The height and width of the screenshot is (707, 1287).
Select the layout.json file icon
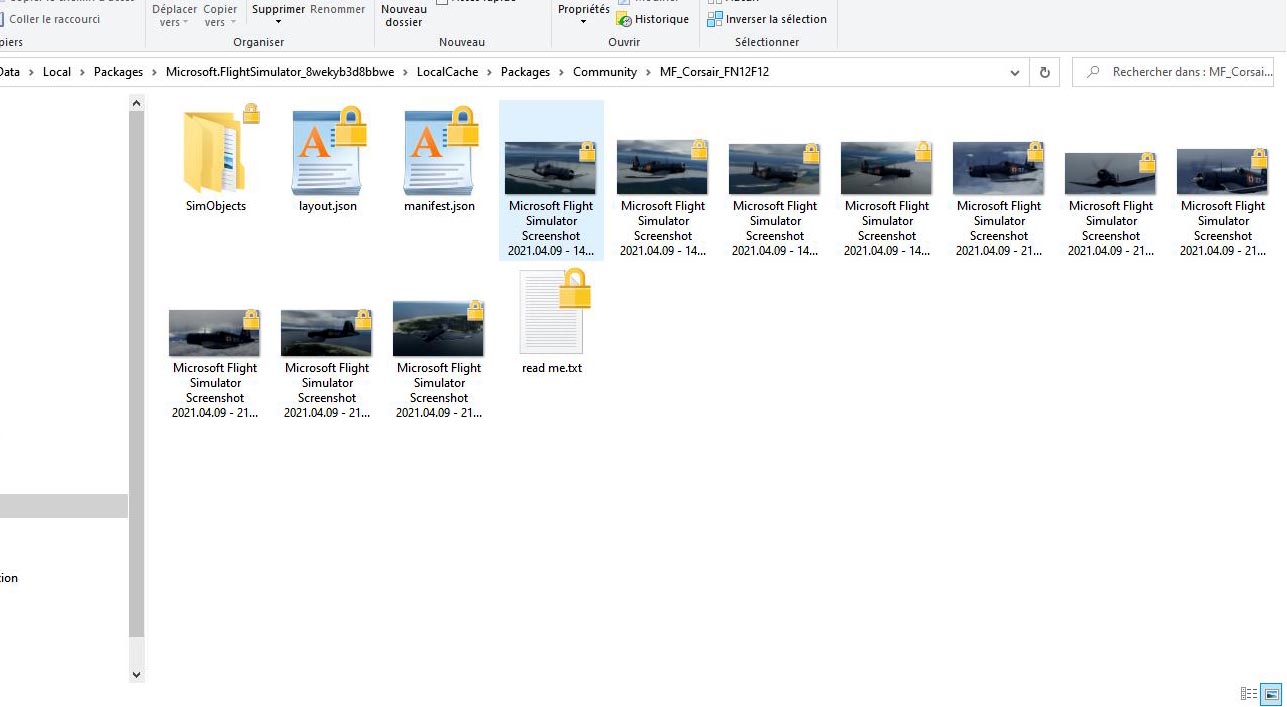[x=328, y=151]
